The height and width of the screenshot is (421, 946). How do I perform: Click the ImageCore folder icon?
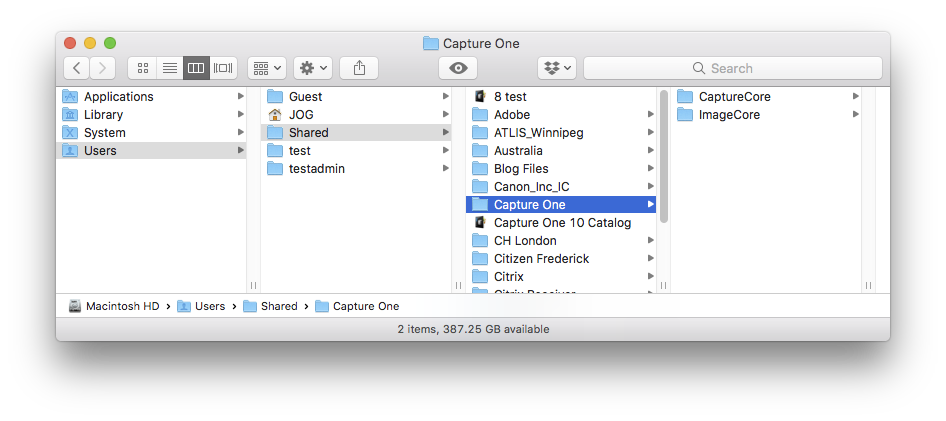pyautogui.click(x=685, y=115)
